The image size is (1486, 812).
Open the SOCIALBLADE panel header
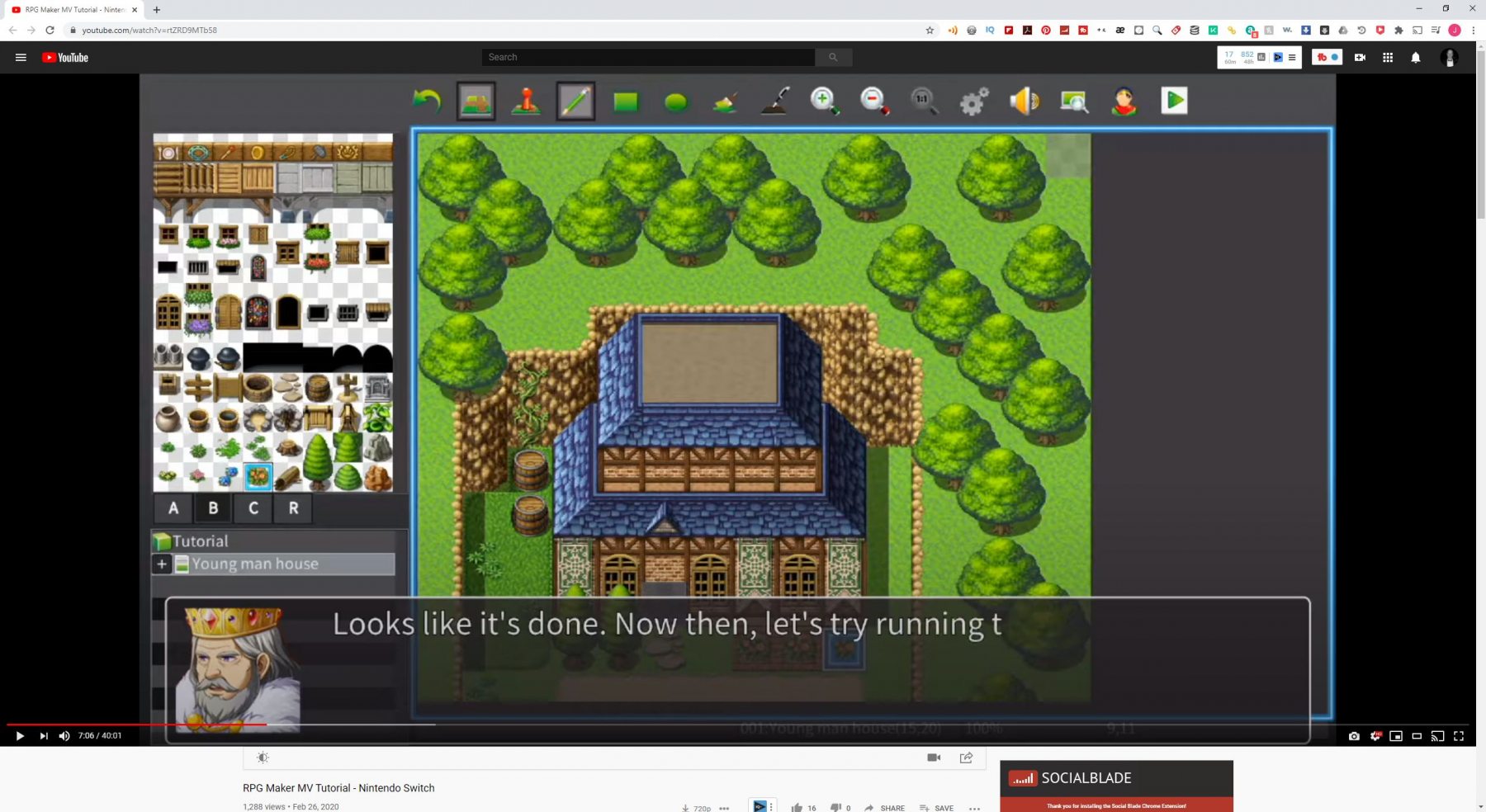[x=1116, y=778]
